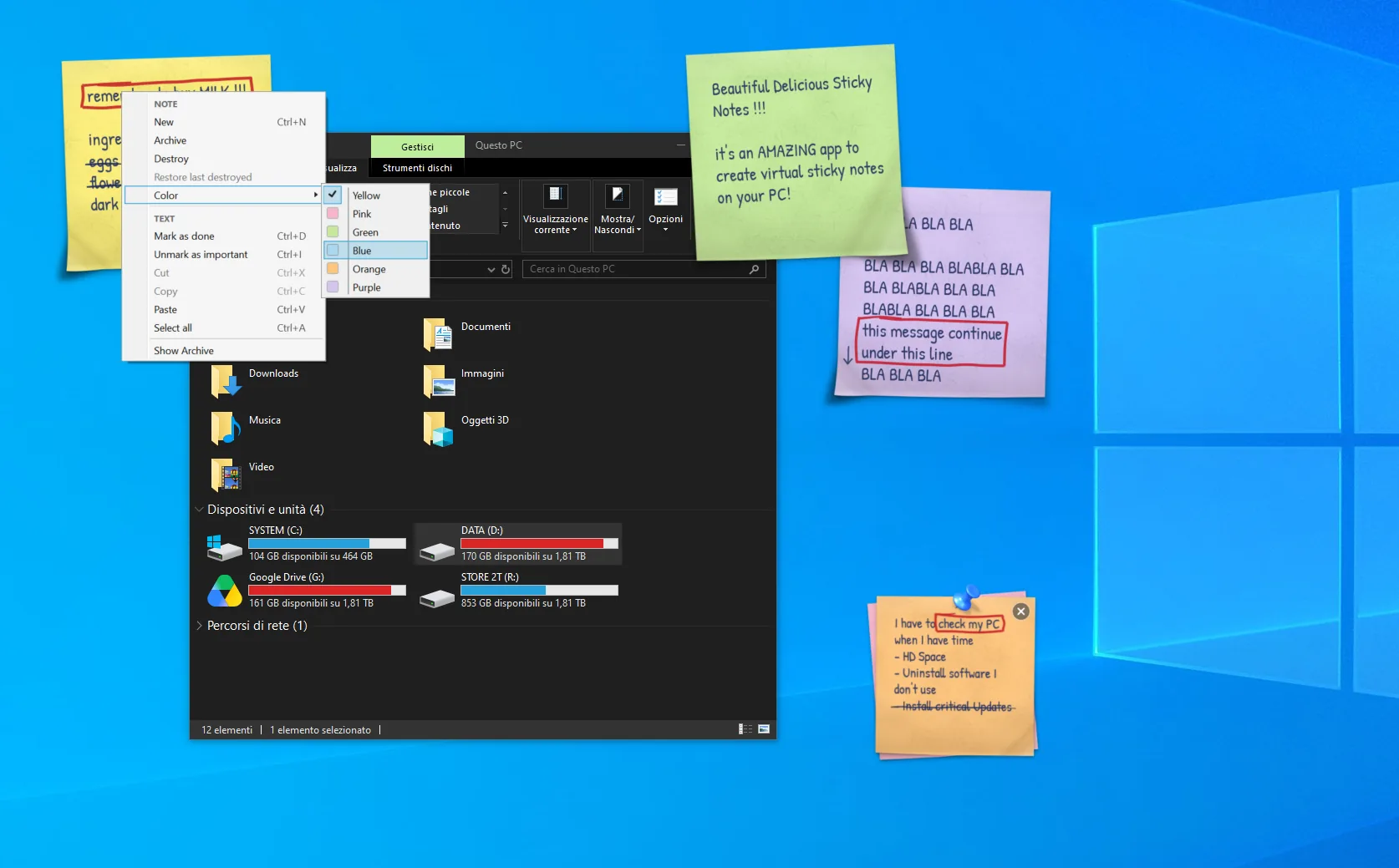Click Unmark as important
This screenshot has width=1399, height=868.
point(223,255)
